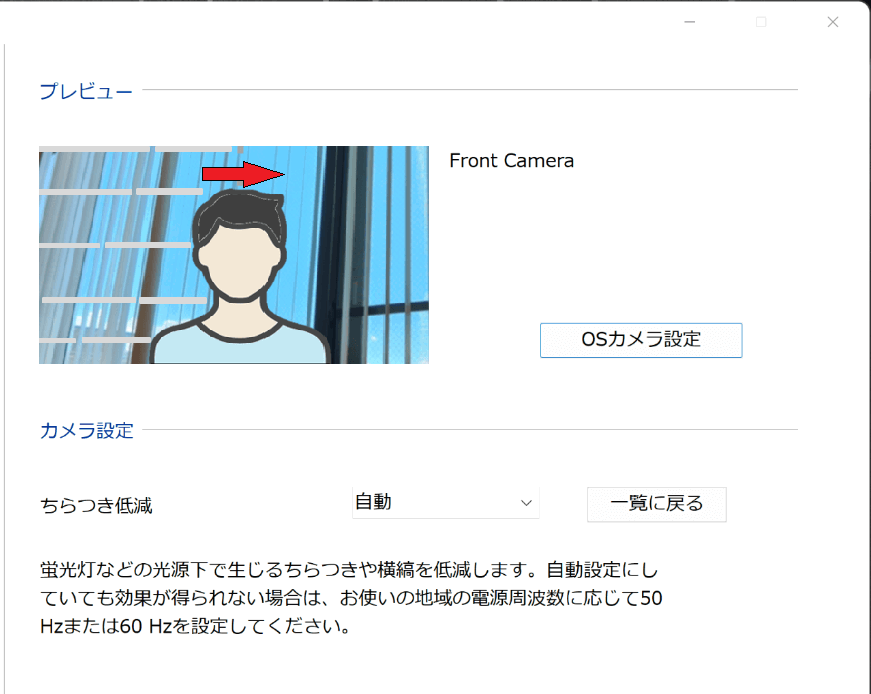The image size is (871, 694).
Task: Click the プレビュー section heading
Action: 86,91
